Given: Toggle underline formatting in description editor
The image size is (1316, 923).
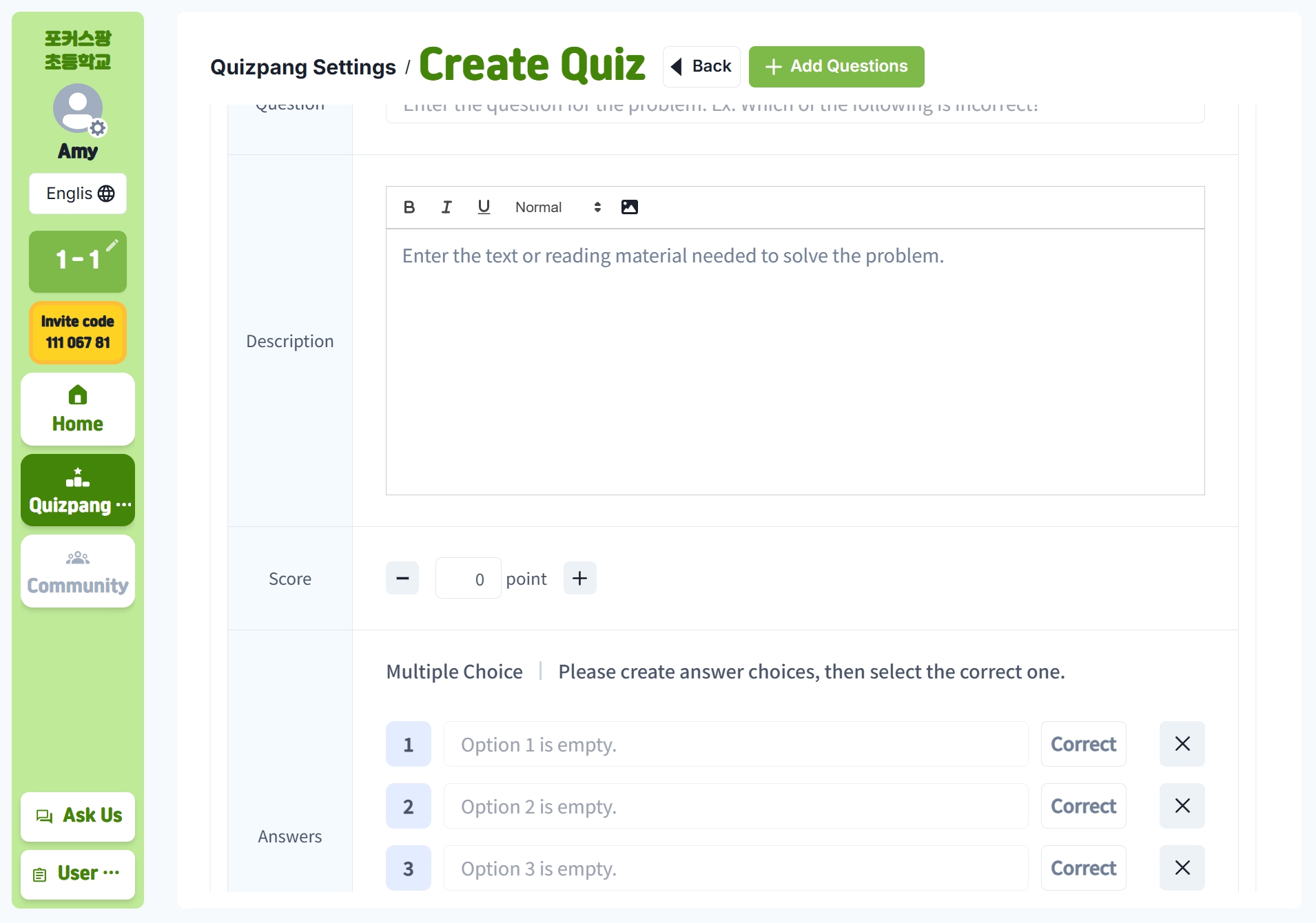Looking at the screenshot, I should click(x=484, y=207).
